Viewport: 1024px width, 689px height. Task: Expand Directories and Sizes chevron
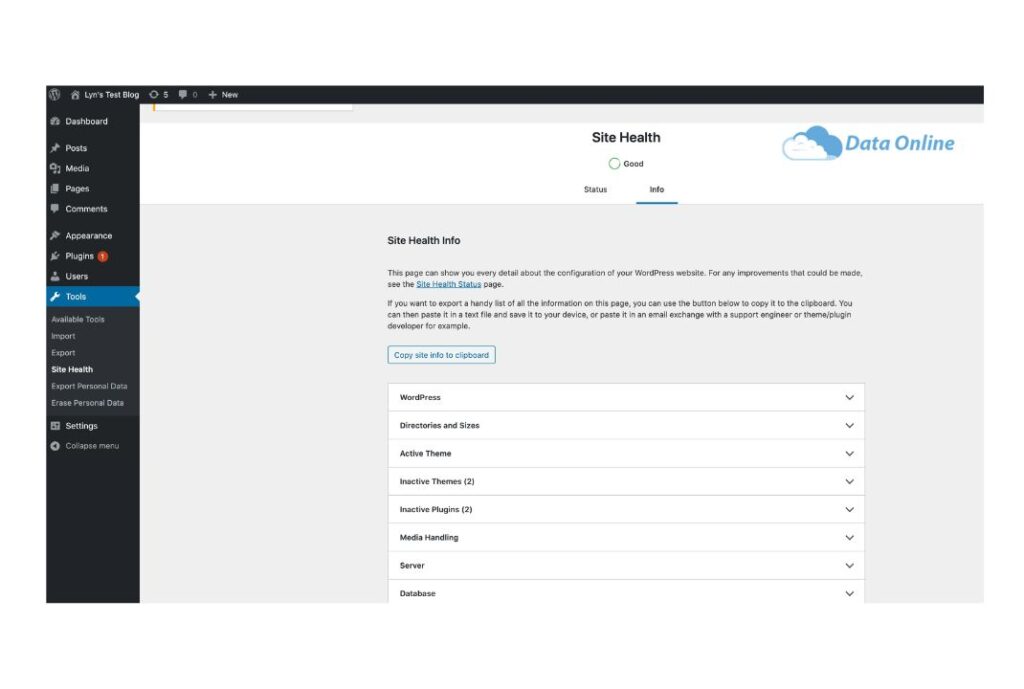coord(849,425)
